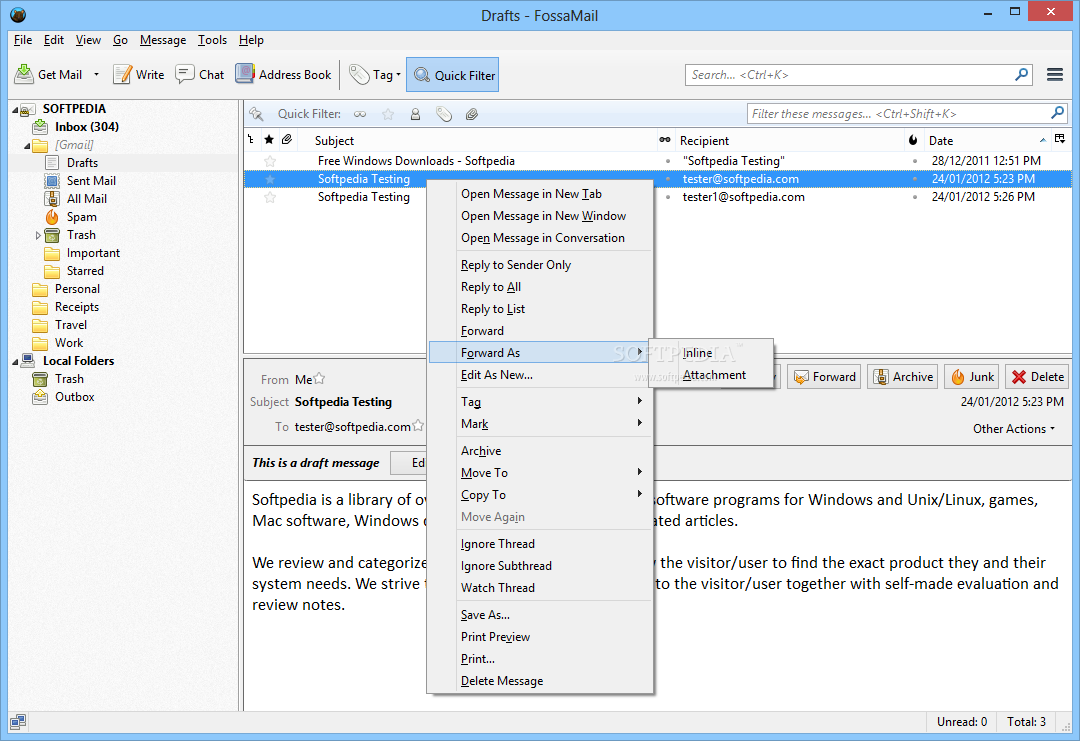Sort by the junk status column icon

click(913, 140)
